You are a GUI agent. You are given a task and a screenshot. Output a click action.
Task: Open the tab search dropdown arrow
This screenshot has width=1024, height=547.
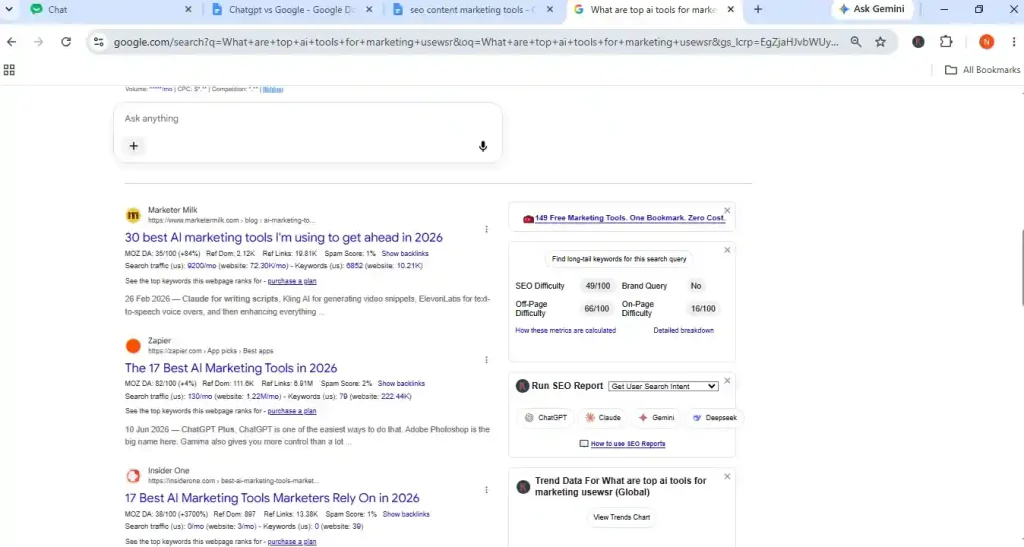[x=9, y=9]
